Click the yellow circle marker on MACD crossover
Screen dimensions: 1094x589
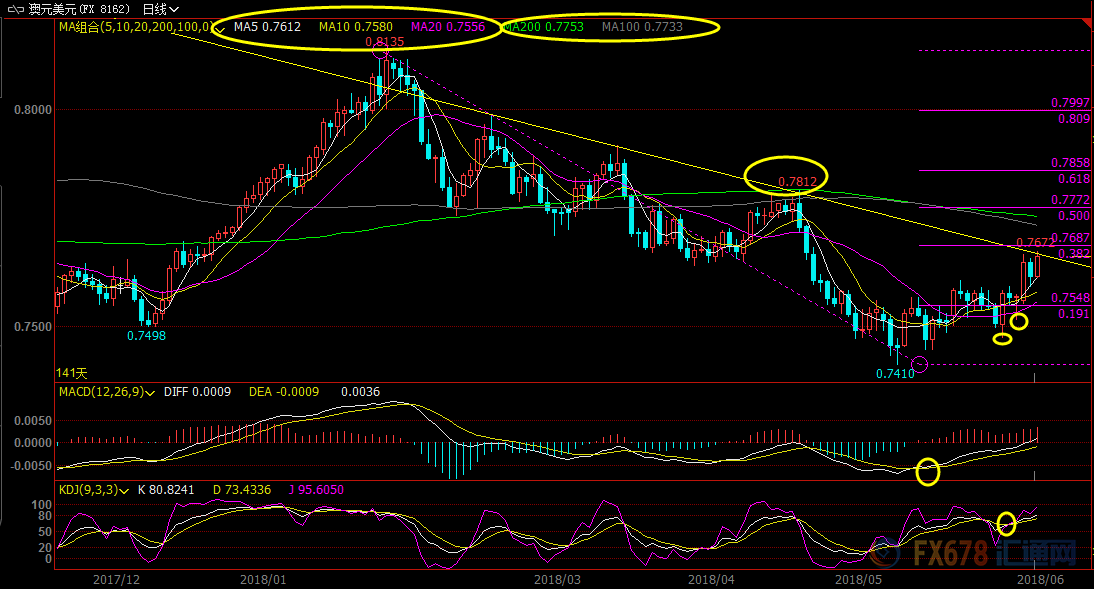[x=928, y=471]
